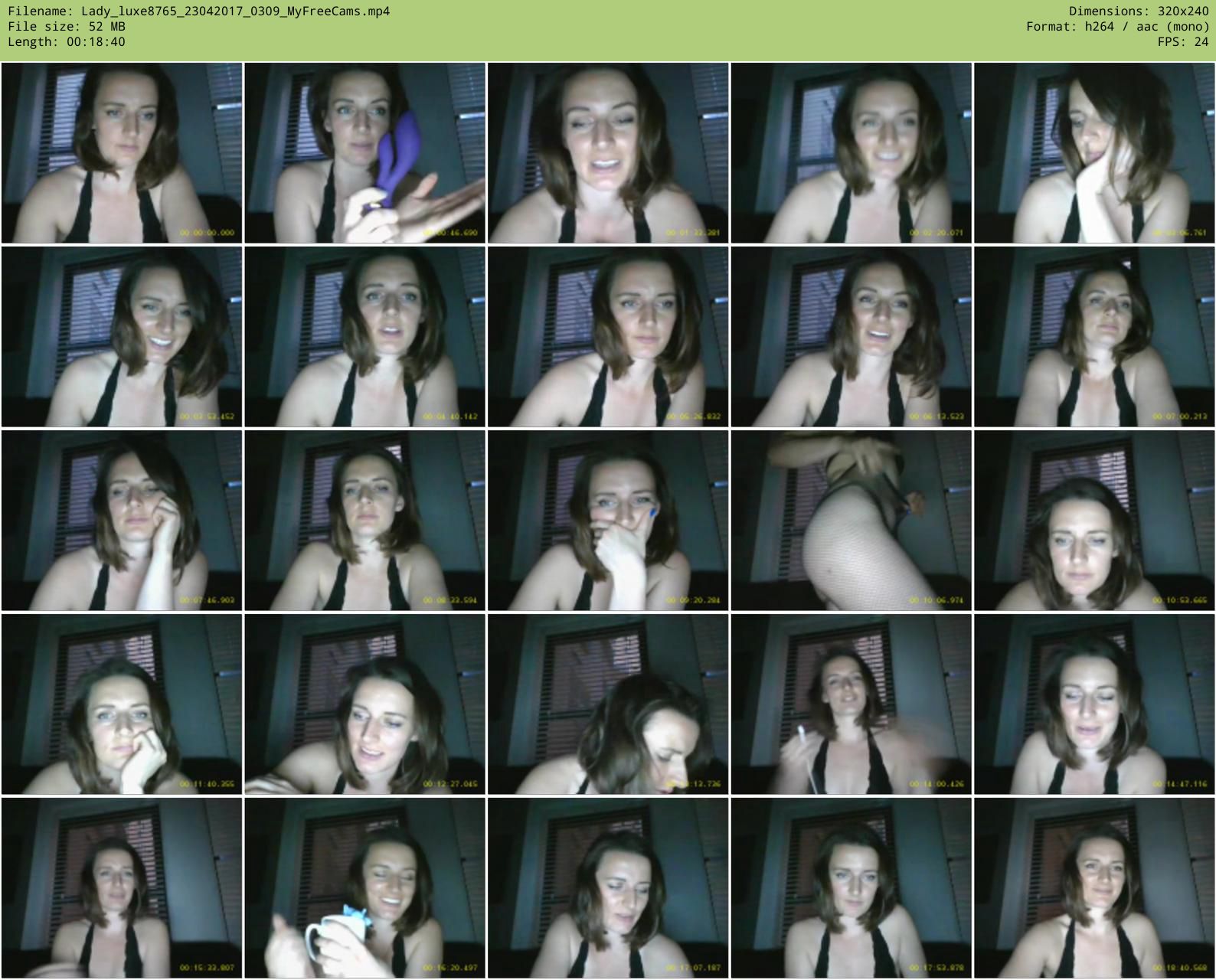Open the thumbnail stamped 00:00:00.000
Viewport: 1216px width, 980px height.
[122, 153]
